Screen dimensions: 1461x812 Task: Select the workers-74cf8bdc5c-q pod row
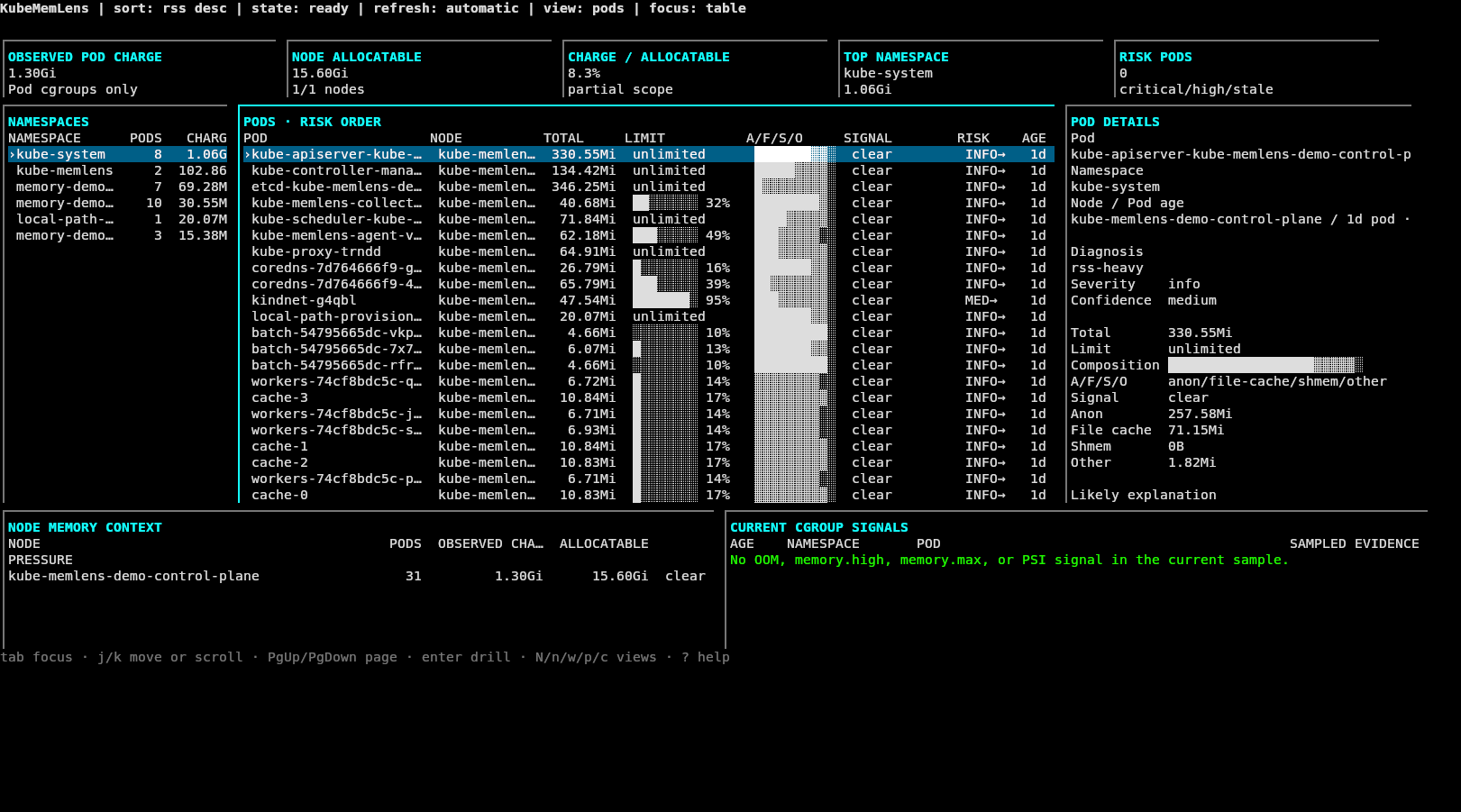(648, 381)
